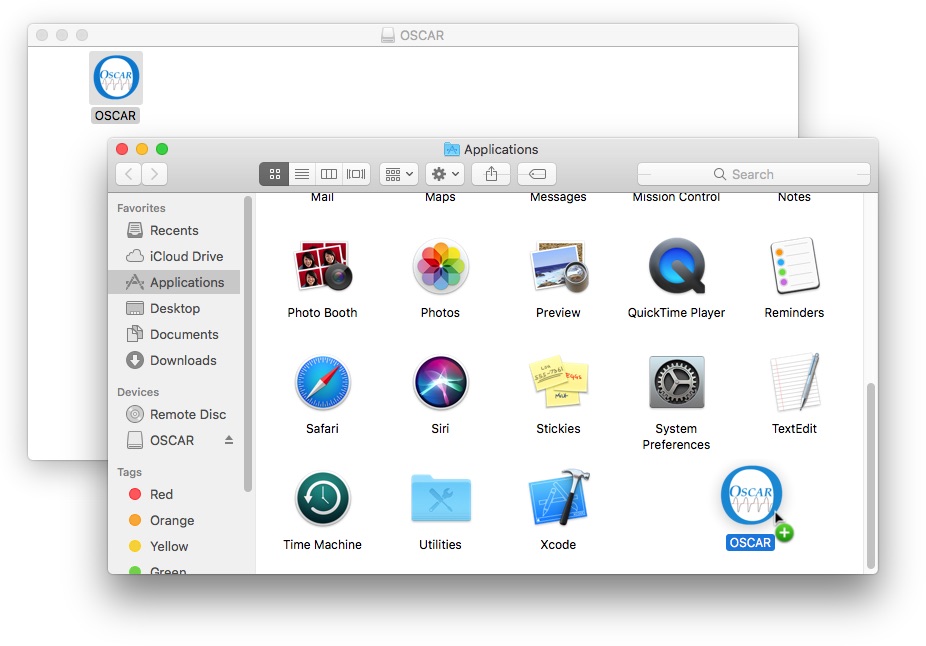926x646 pixels.
Task: Click the Search field
Action: point(754,174)
